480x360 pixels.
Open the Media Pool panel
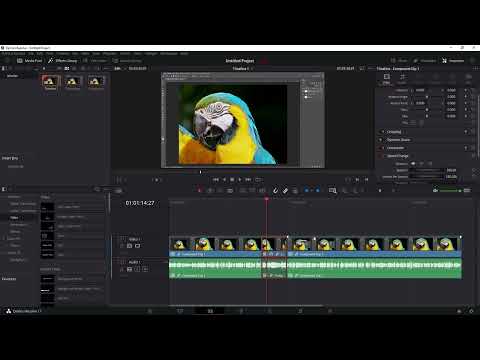tap(29, 61)
